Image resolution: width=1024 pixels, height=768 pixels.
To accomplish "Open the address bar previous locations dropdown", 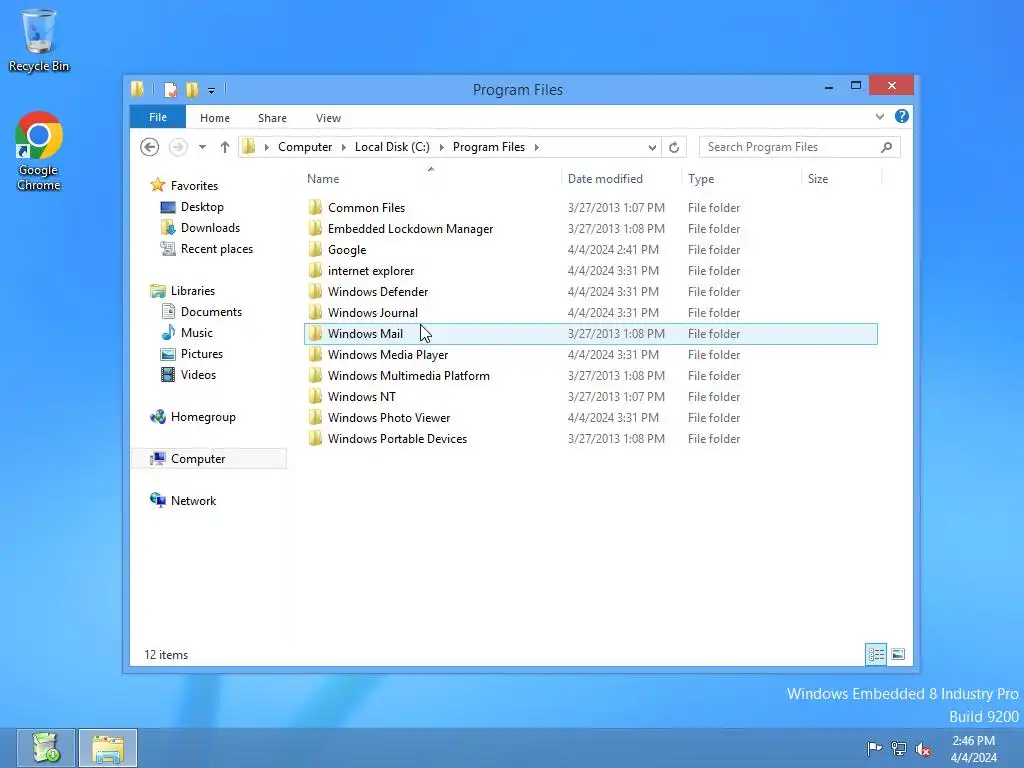I will (652, 147).
